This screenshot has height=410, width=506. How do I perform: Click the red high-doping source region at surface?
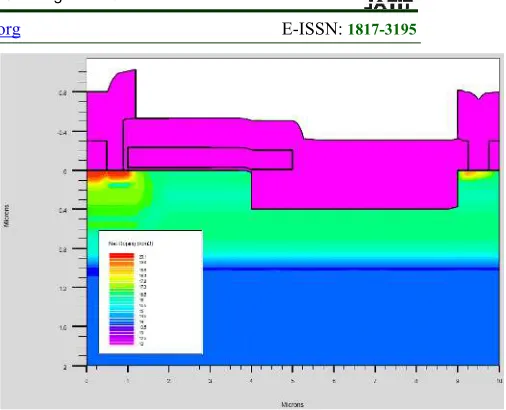[x=108, y=175]
